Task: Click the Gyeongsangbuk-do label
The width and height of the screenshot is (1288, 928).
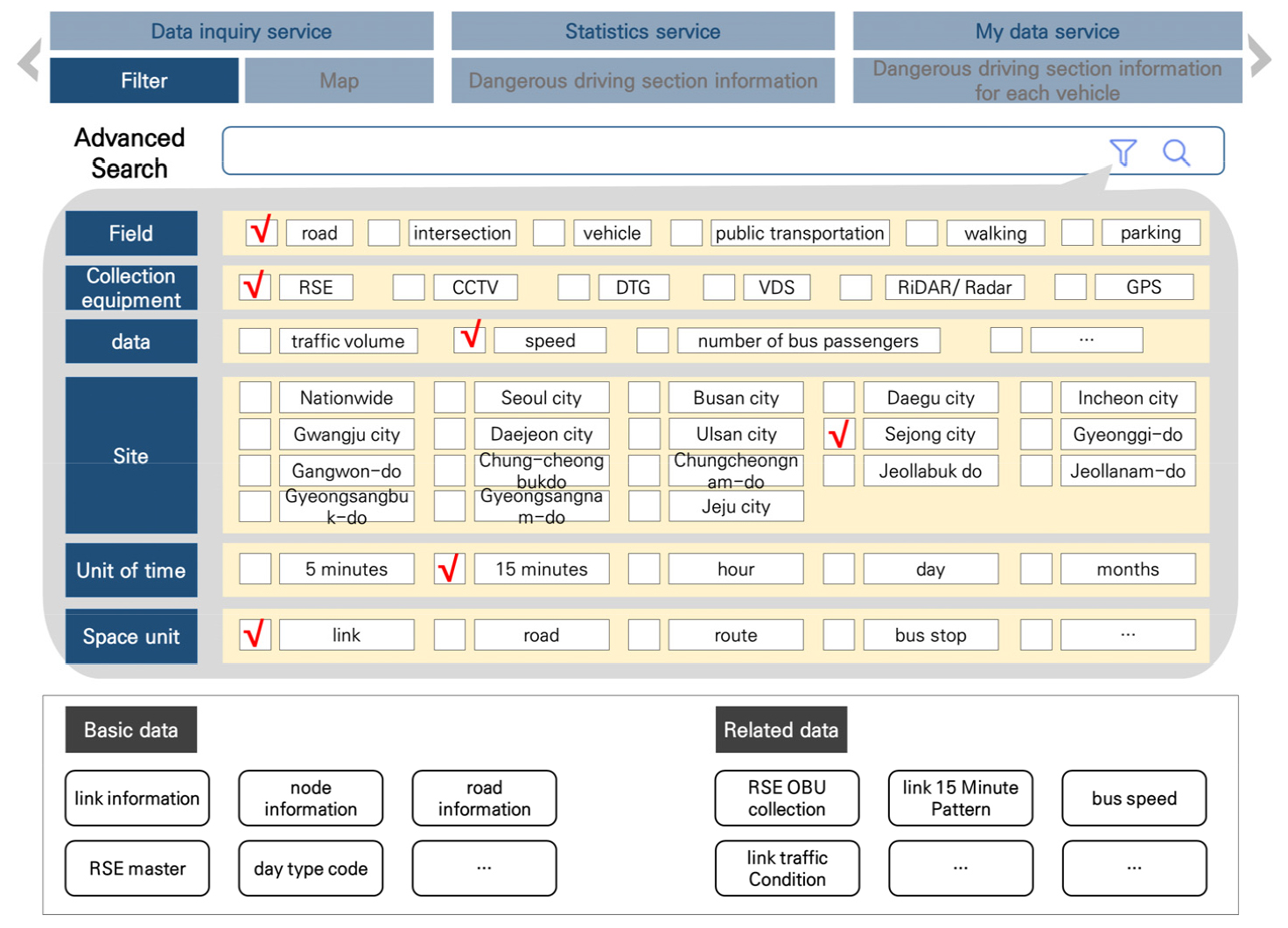Action: (x=346, y=506)
